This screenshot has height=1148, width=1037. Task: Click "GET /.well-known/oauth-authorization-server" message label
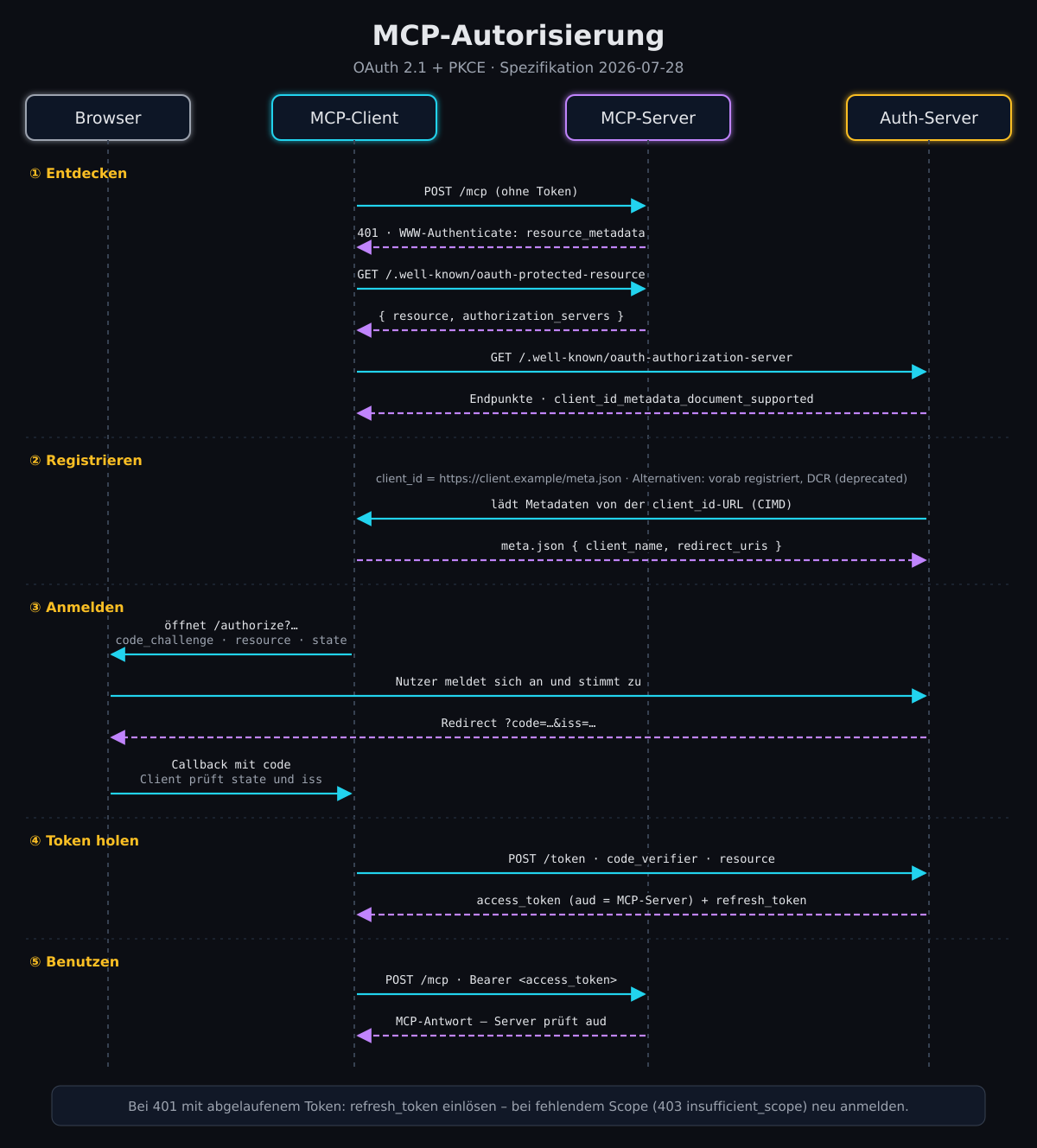(x=641, y=358)
